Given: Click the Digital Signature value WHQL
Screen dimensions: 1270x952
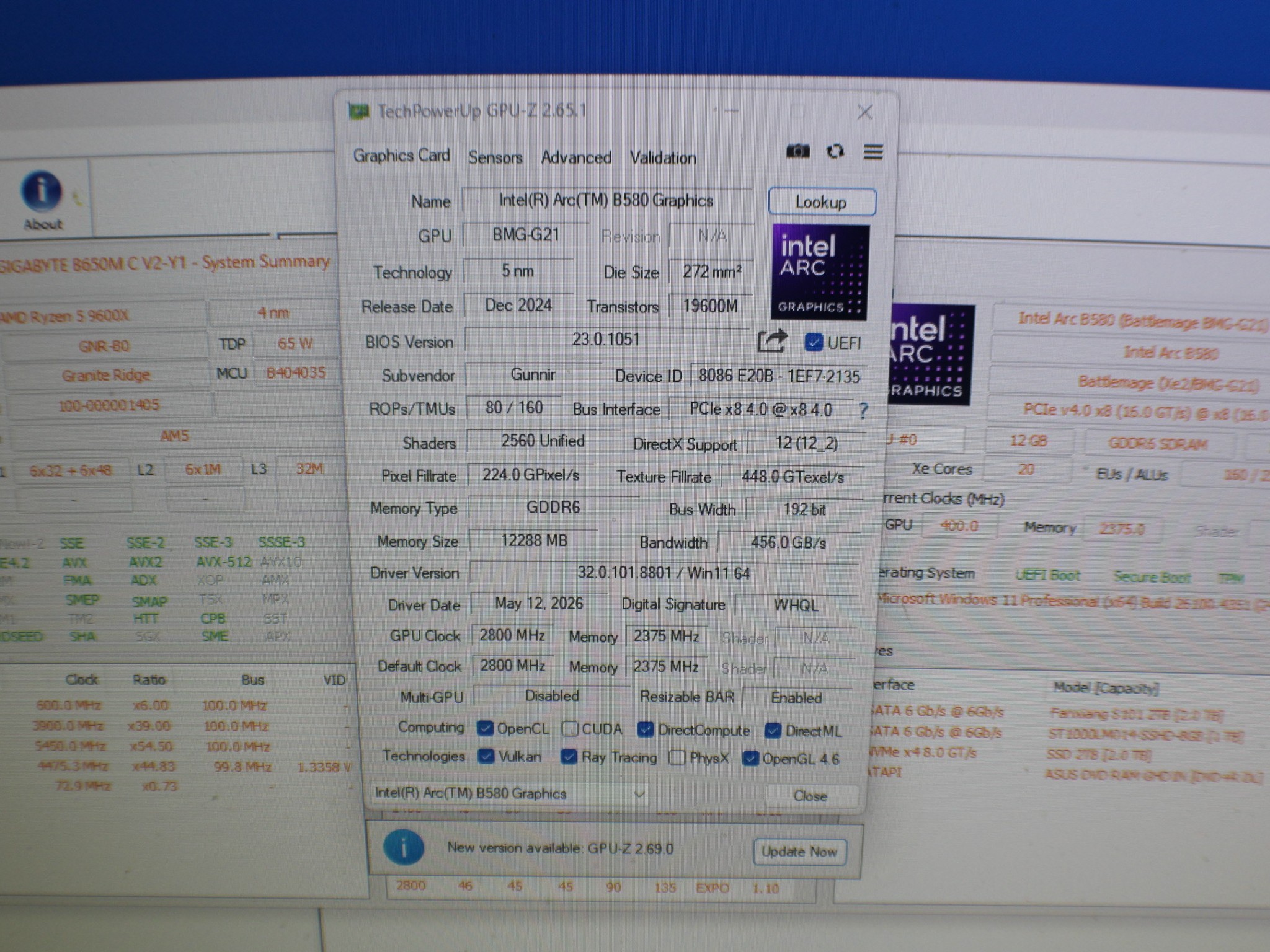Looking at the screenshot, I should (x=796, y=606).
